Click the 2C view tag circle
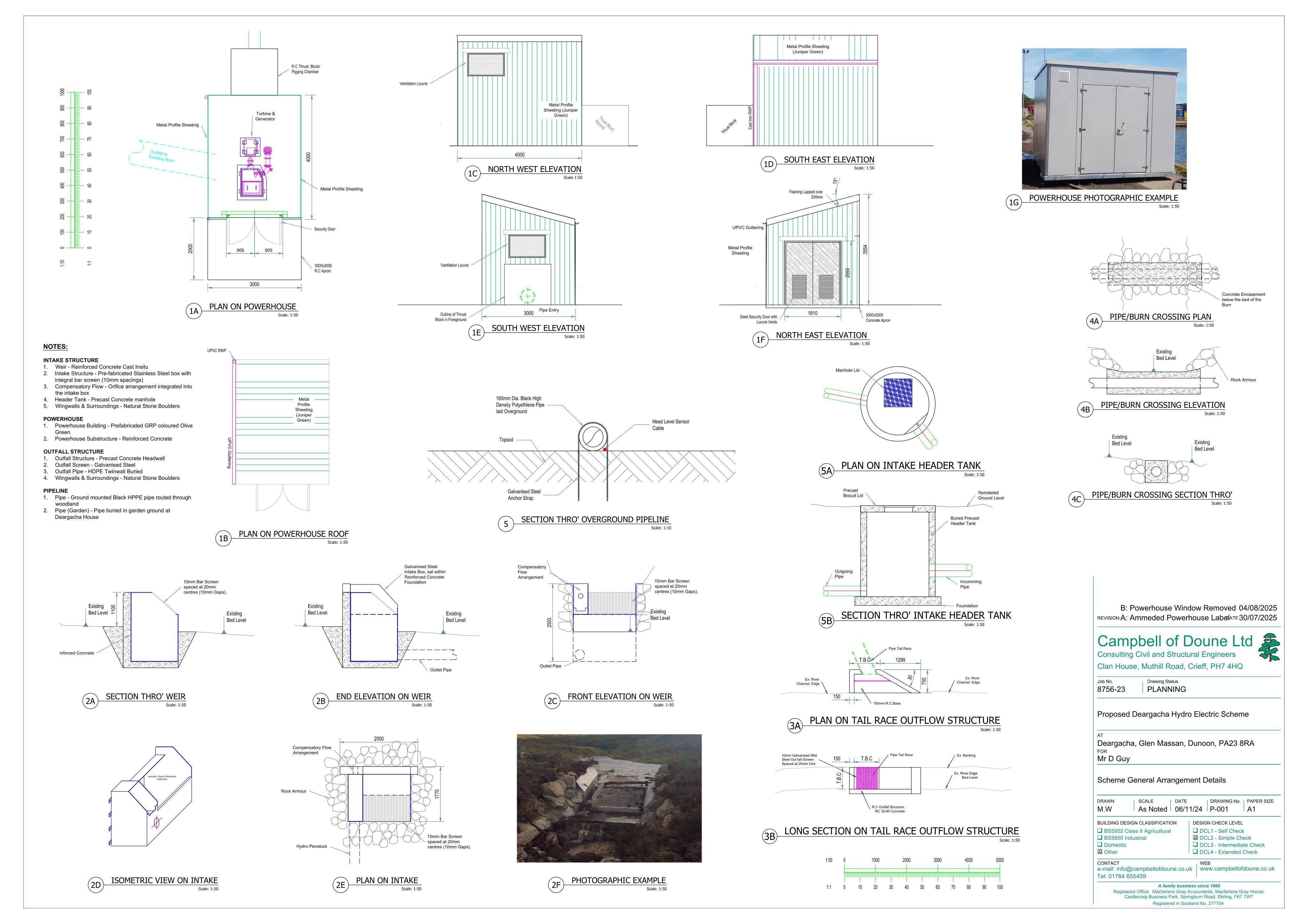Screen dimensions: 1308x924 point(552,701)
